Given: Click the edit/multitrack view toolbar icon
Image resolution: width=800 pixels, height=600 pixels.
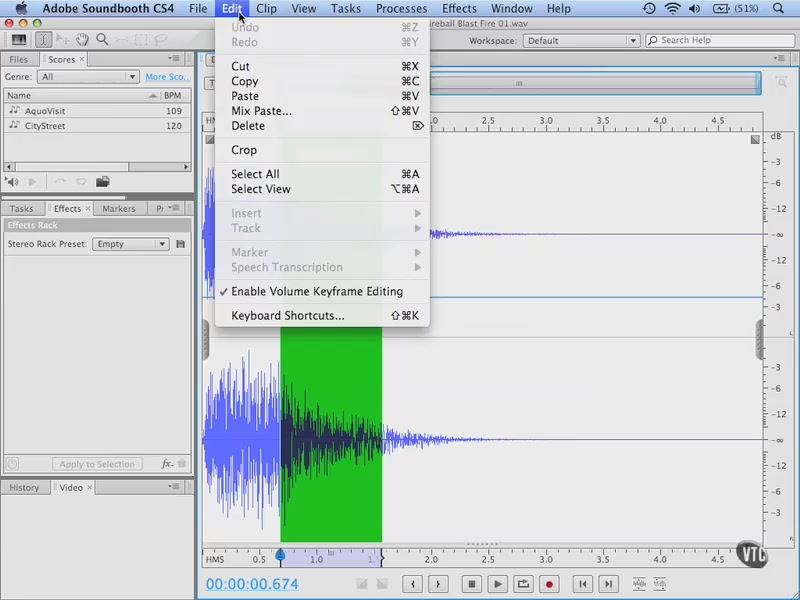Looking at the screenshot, I should [x=19, y=40].
